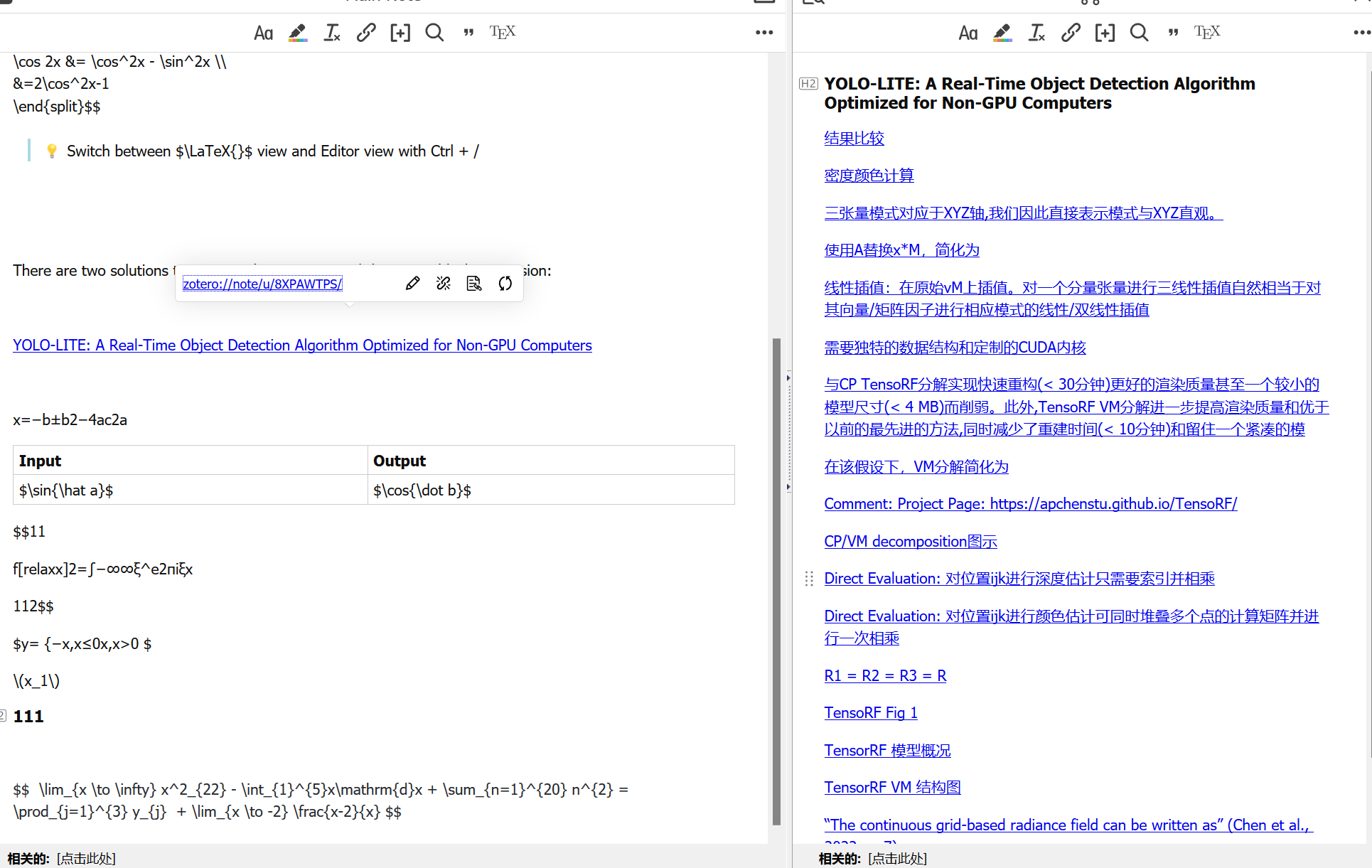Refresh the linked note via the circular arrows icon
1372x868 pixels.
click(505, 283)
